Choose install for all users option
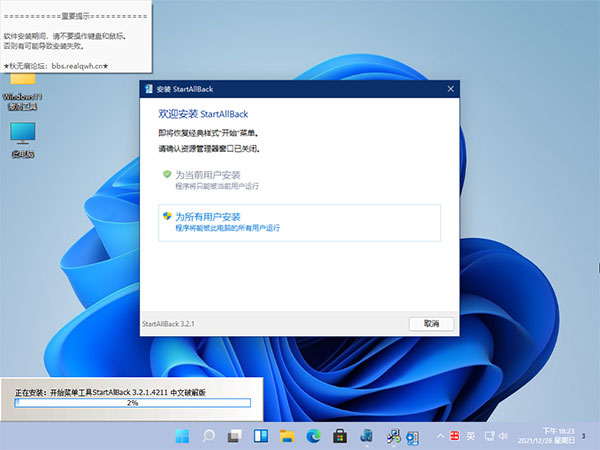Image resolution: width=600 pixels, height=450 pixels. pyautogui.click(x=299, y=223)
